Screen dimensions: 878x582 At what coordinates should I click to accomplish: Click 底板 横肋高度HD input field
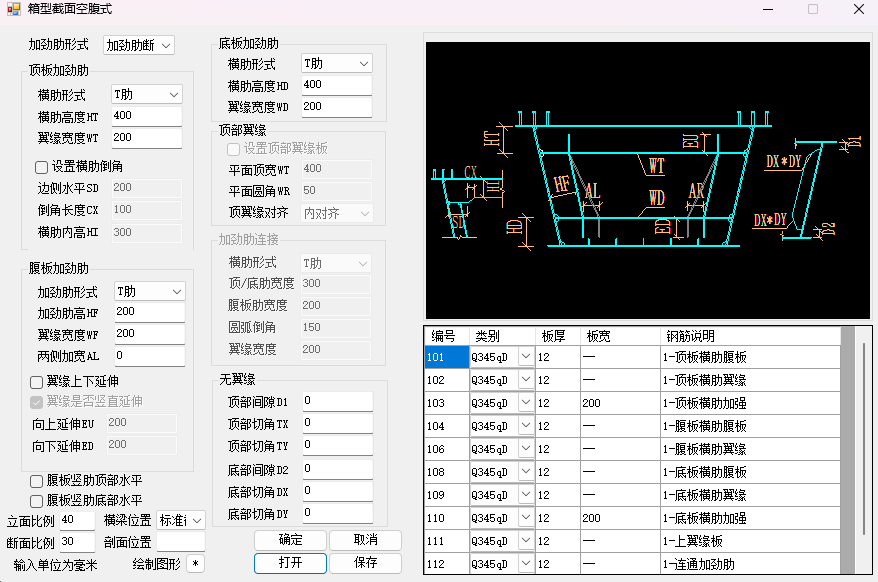(x=337, y=85)
